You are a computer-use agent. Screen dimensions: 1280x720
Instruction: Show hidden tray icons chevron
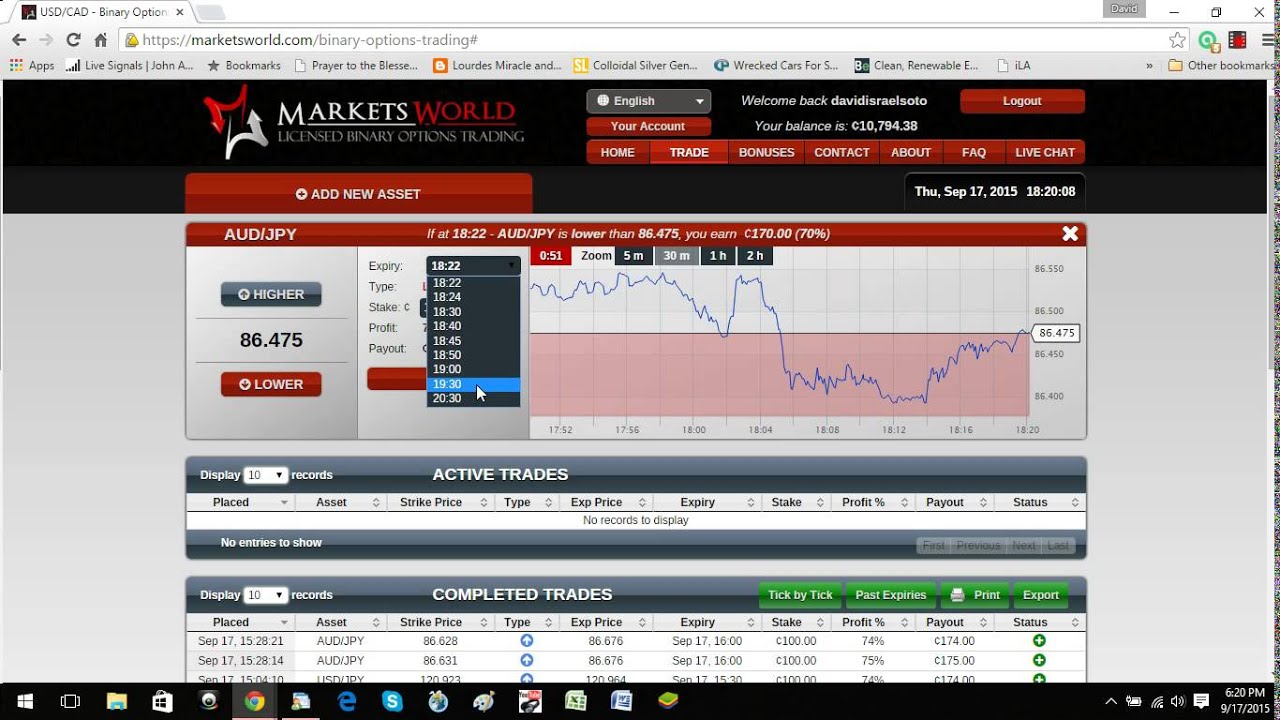1111,701
